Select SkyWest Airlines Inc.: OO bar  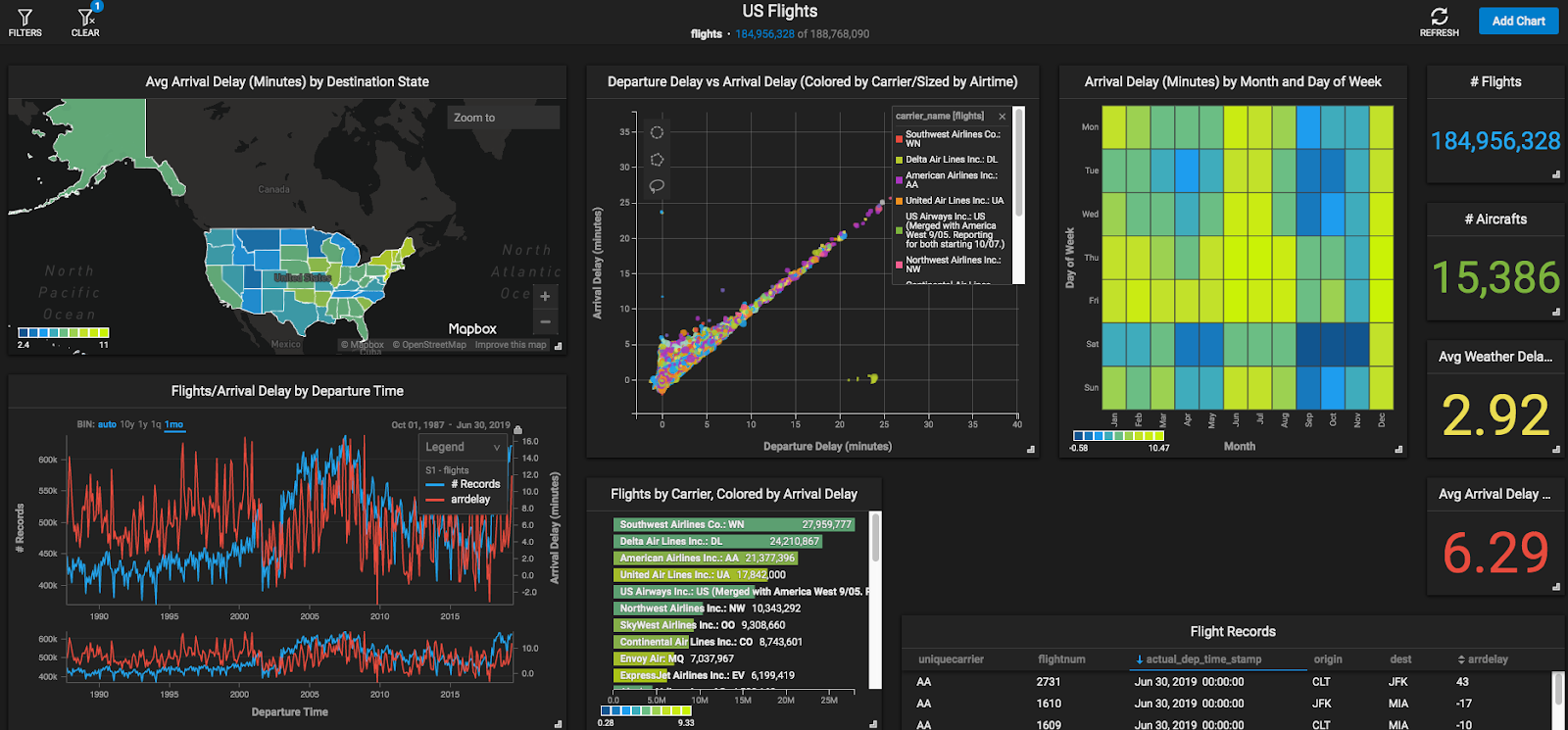(x=655, y=625)
